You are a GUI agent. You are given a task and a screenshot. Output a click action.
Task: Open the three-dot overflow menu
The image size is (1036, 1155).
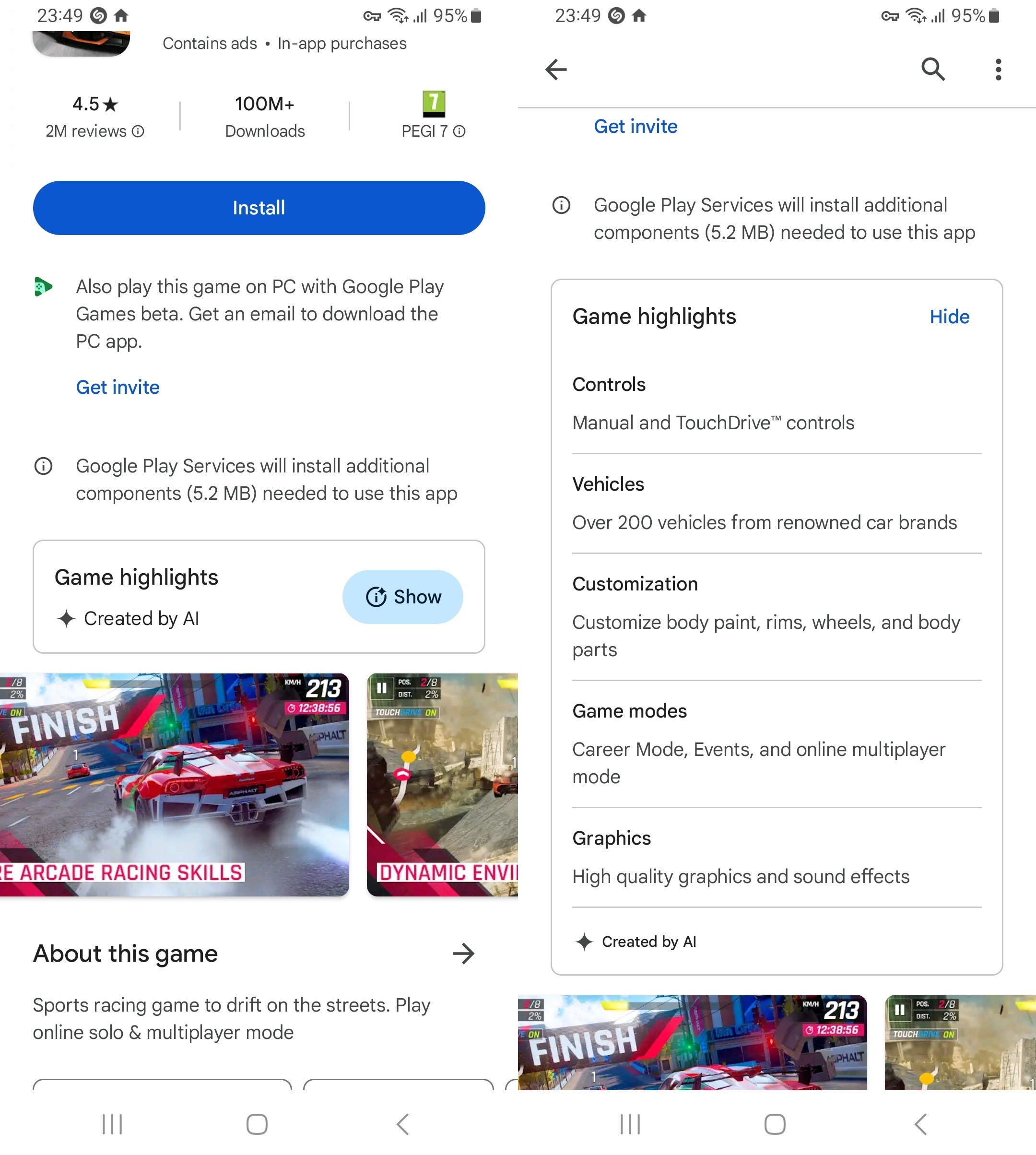tap(998, 70)
